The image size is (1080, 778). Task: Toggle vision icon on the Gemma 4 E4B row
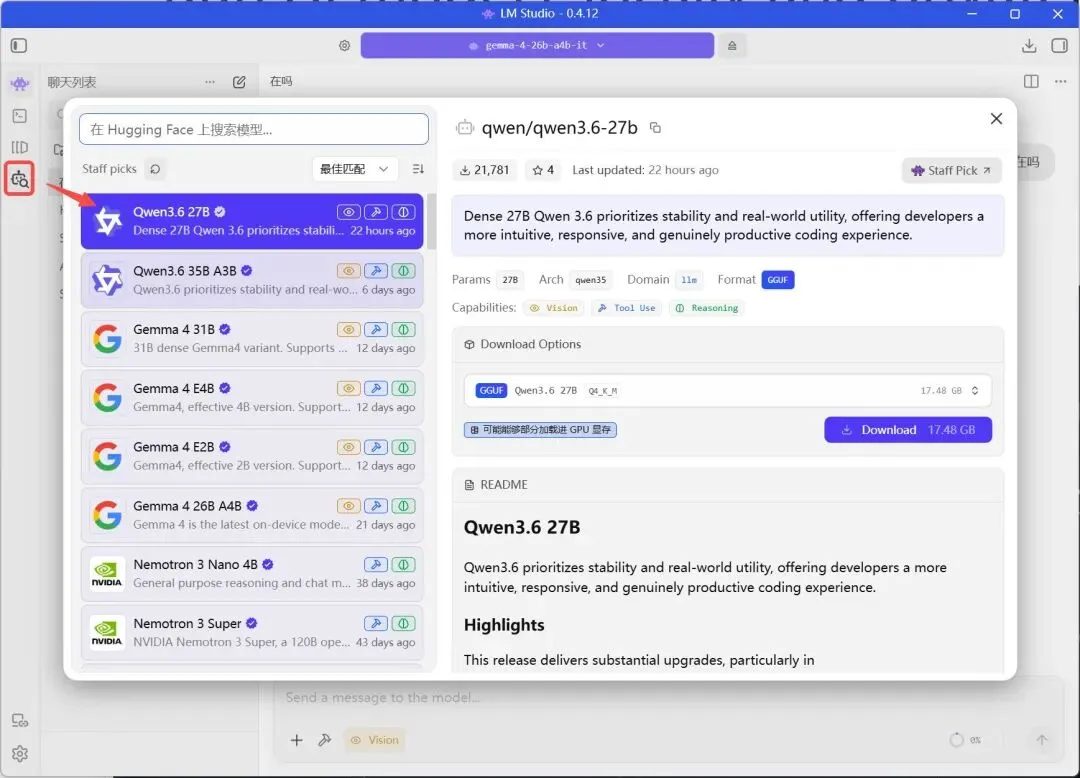(349, 388)
